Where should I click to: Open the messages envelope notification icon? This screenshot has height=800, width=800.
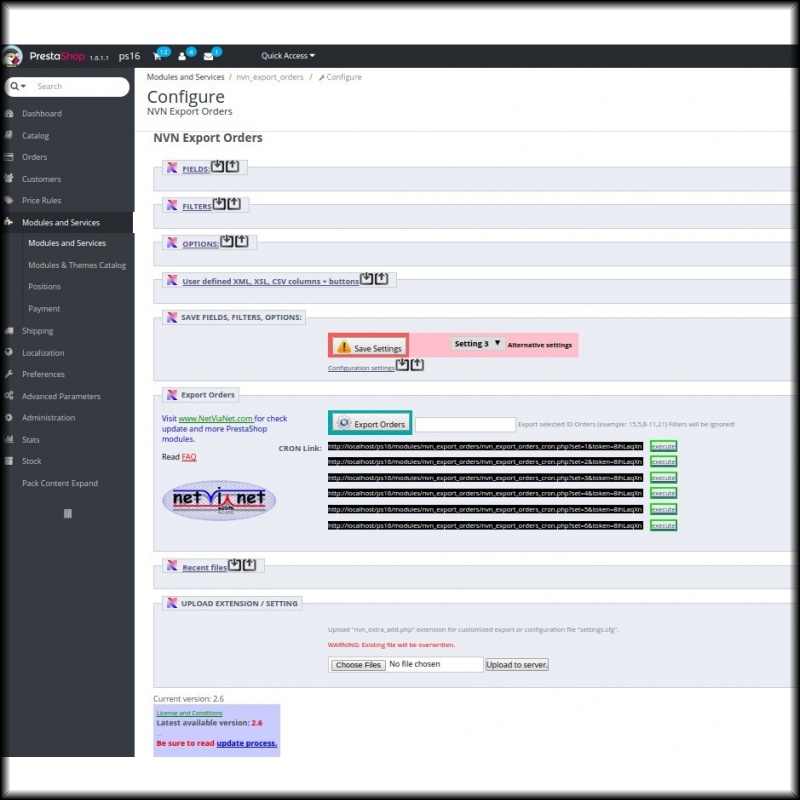click(x=208, y=56)
